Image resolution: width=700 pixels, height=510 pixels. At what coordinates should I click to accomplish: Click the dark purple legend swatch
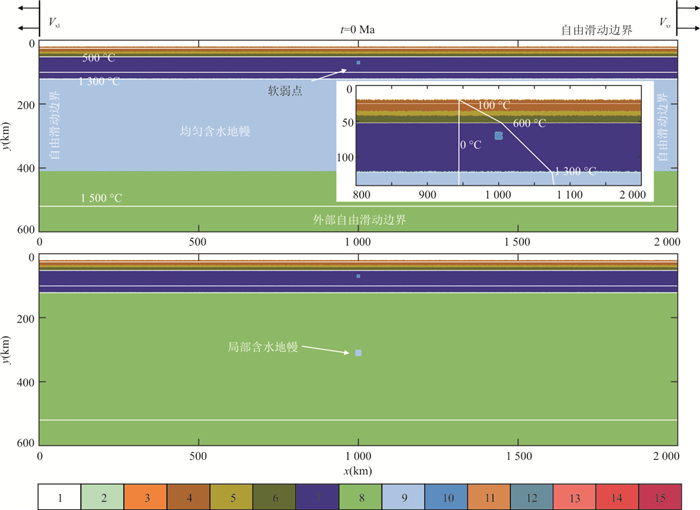[317, 494]
